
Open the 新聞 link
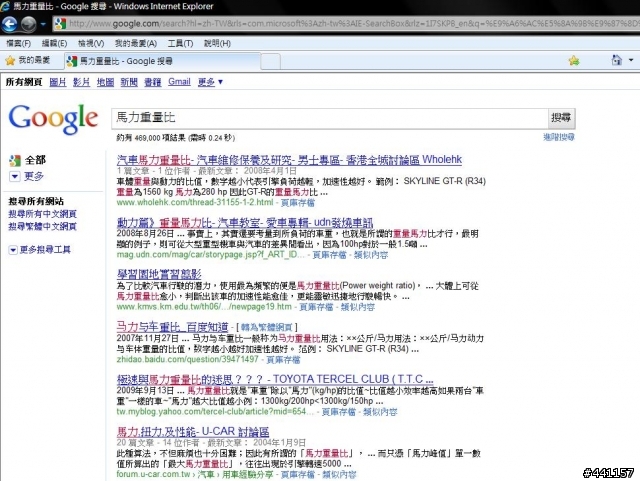click(x=129, y=82)
